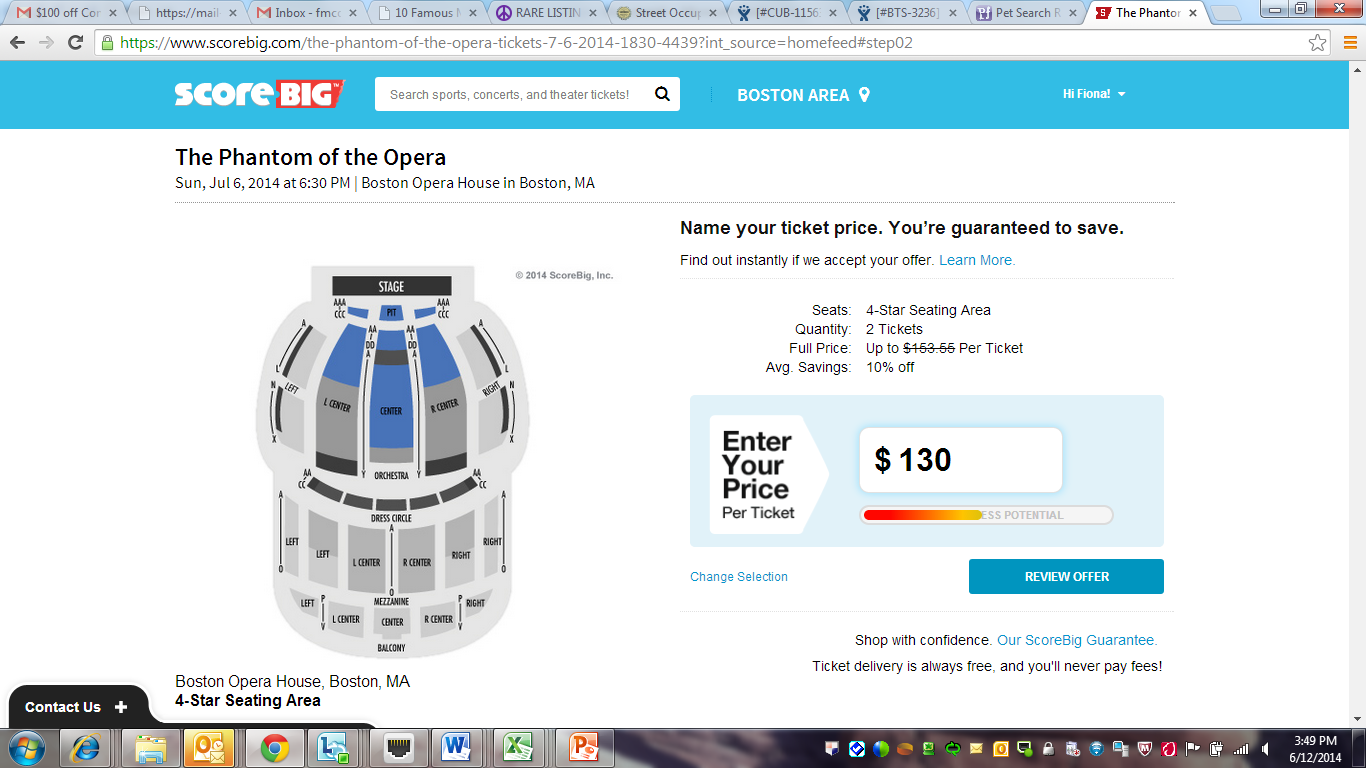Click the ScoreBig logo
Viewport: 1366px width, 768px height.
pyautogui.click(x=259, y=94)
